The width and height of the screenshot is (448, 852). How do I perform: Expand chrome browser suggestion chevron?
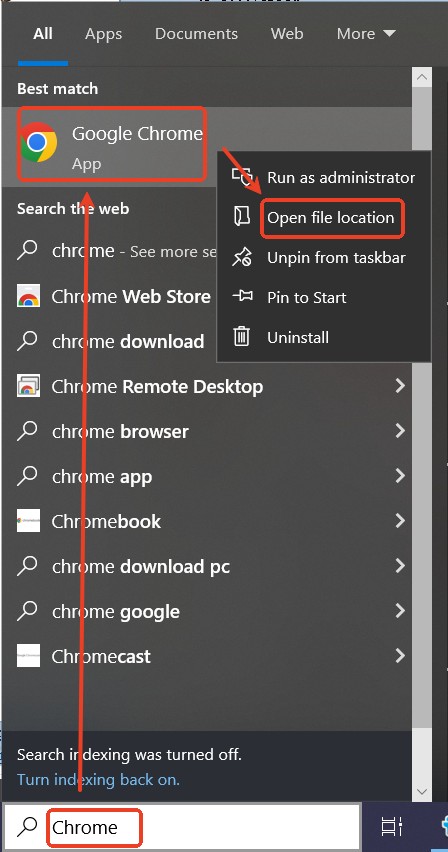click(400, 431)
